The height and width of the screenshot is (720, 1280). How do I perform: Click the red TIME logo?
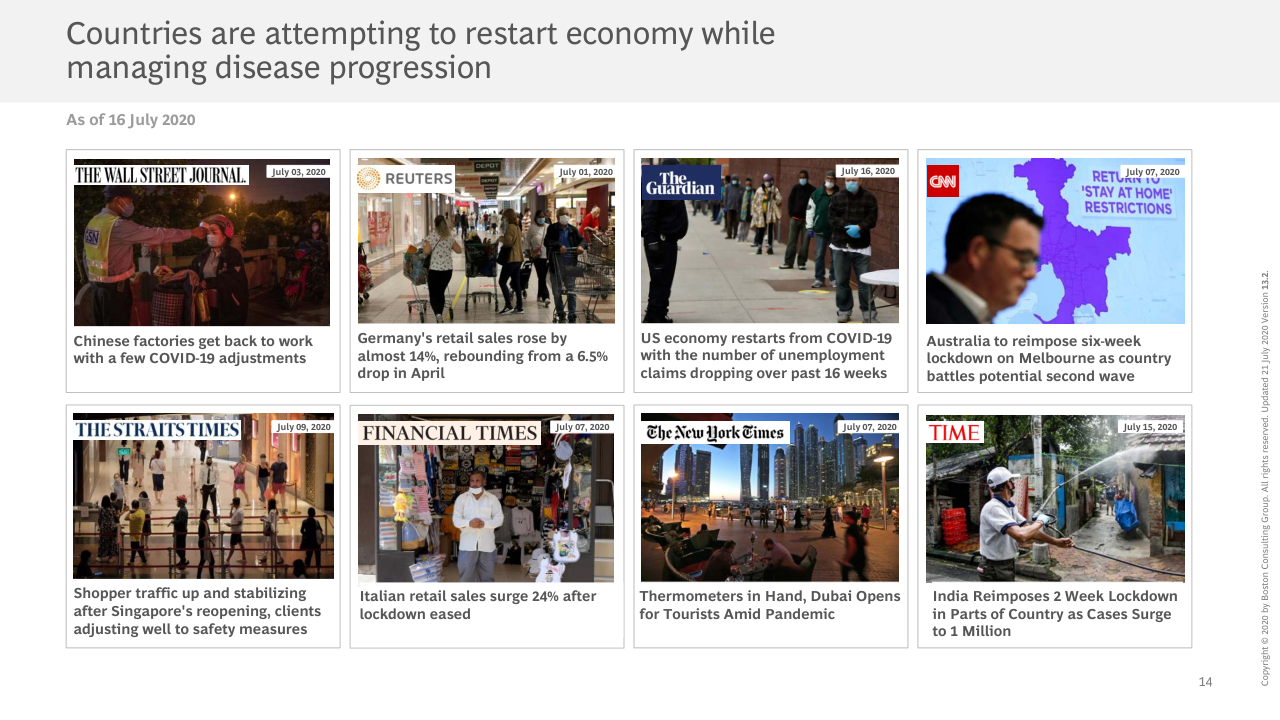coord(955,432)
